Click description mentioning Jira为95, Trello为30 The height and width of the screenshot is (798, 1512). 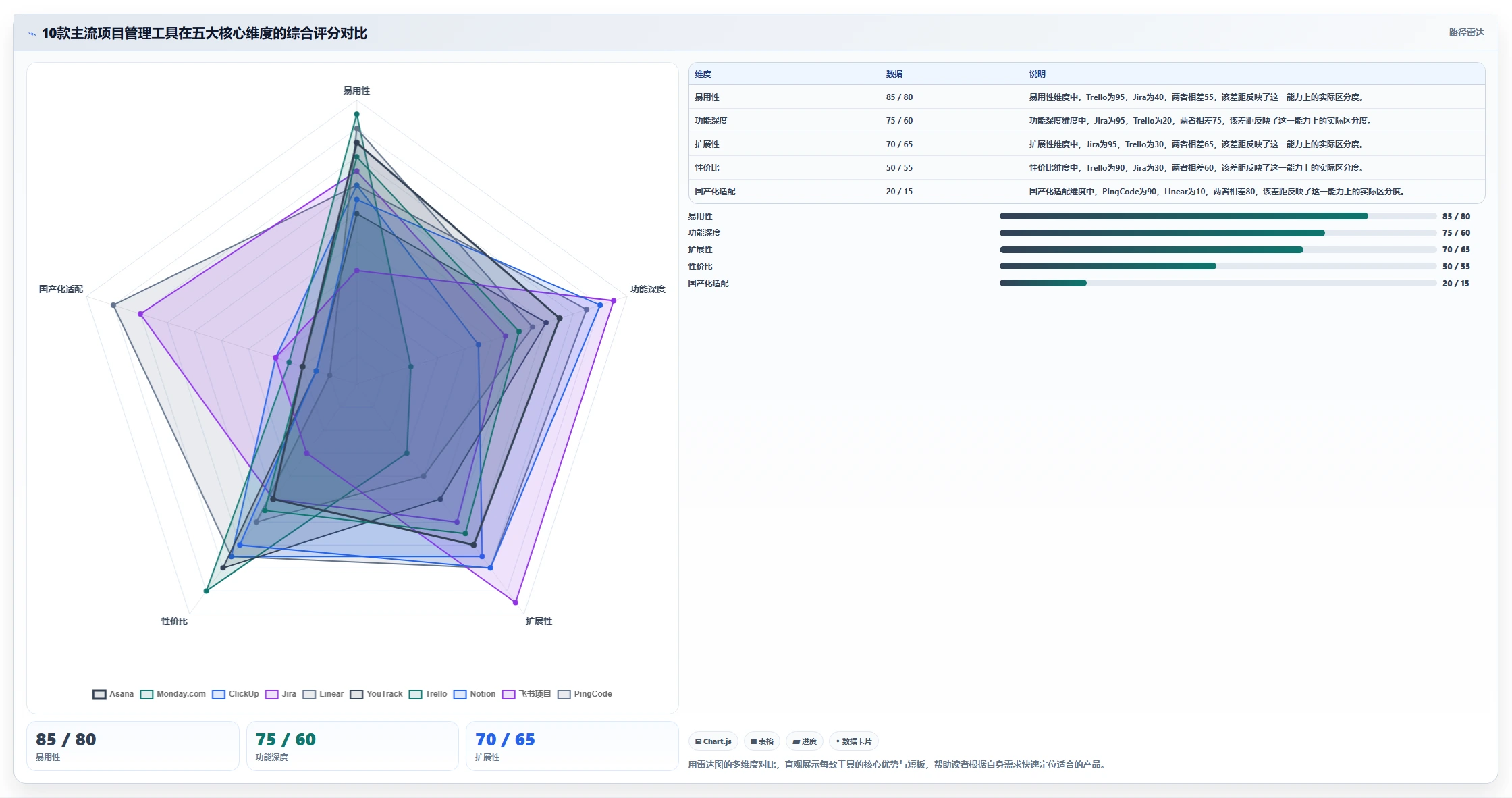point(1197,144)
